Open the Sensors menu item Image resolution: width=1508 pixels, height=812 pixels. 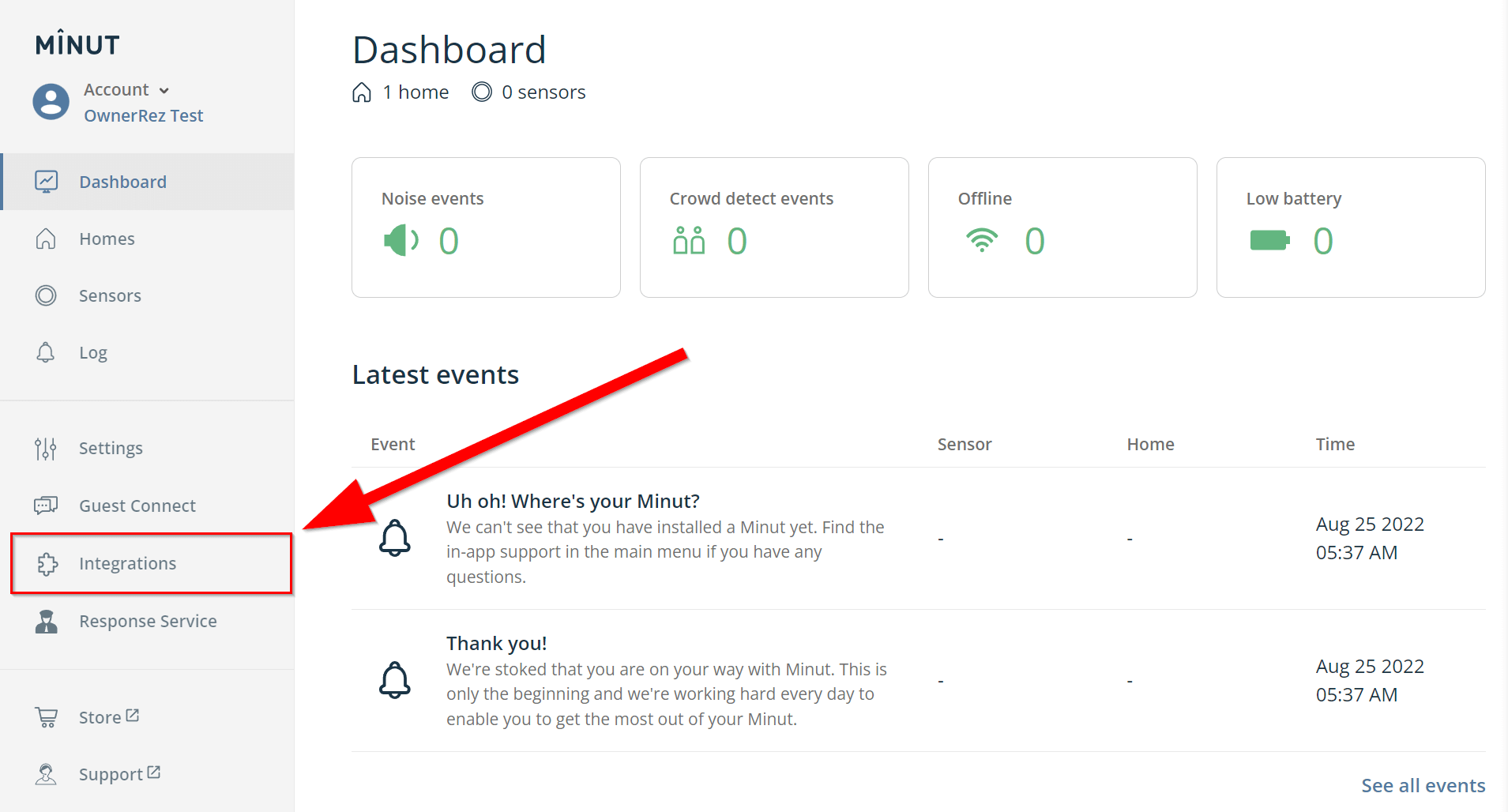[x=147, y=295]
